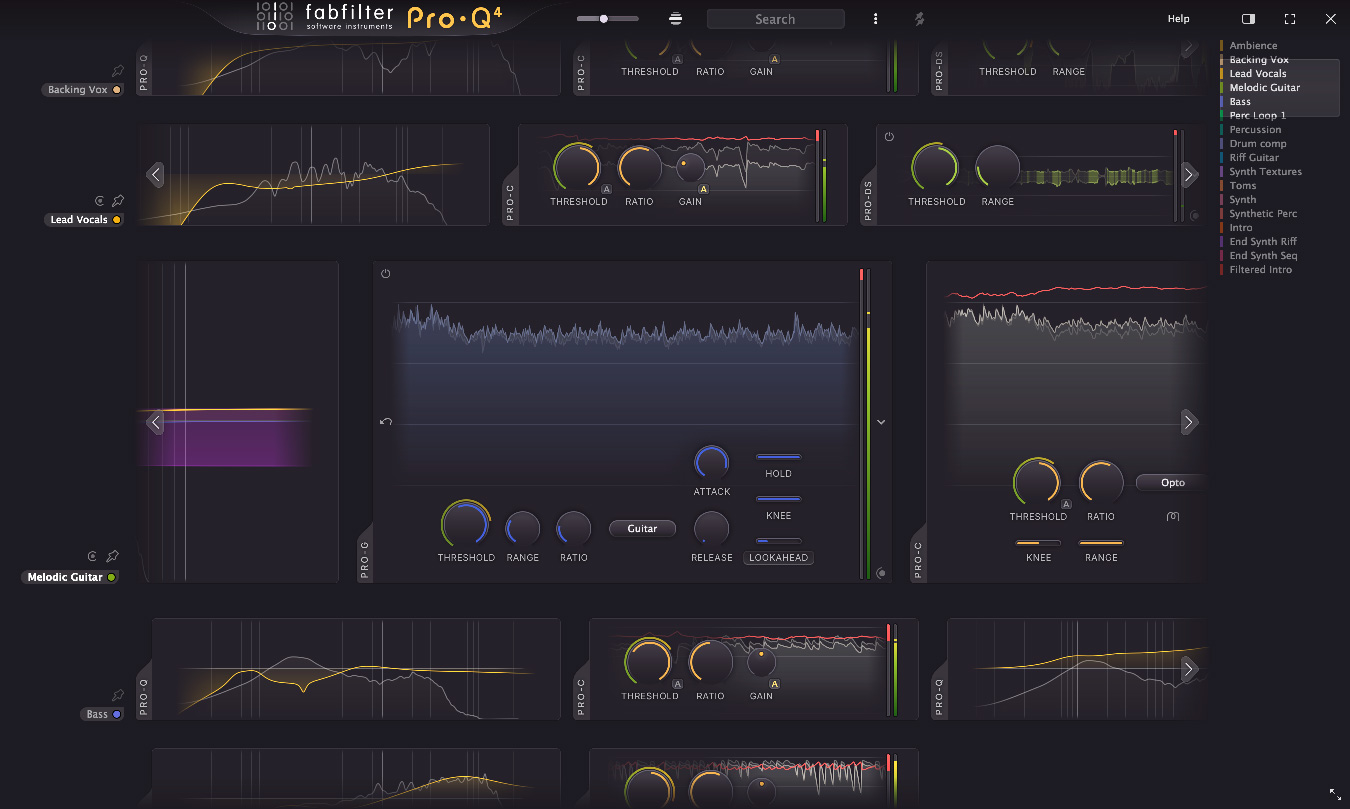Click the pin icon above Backing Vox

(x=117, y=71)
